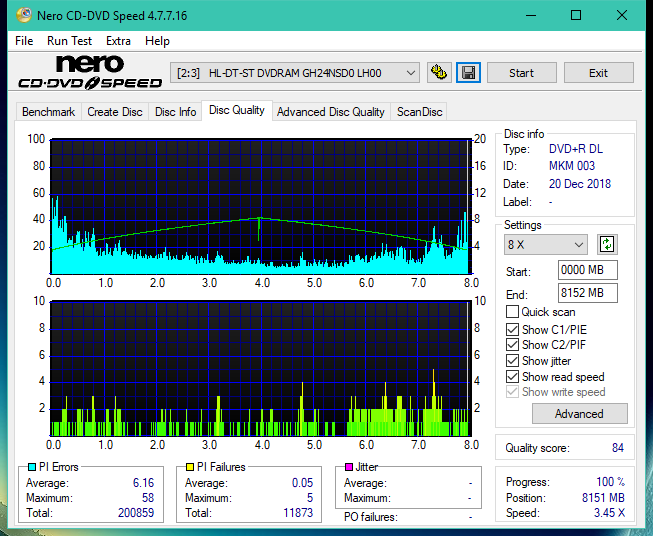This screenshot has height=536, width=653.
Task: Switch to Advanced Disc Quality tab
Action: [331, 112]
